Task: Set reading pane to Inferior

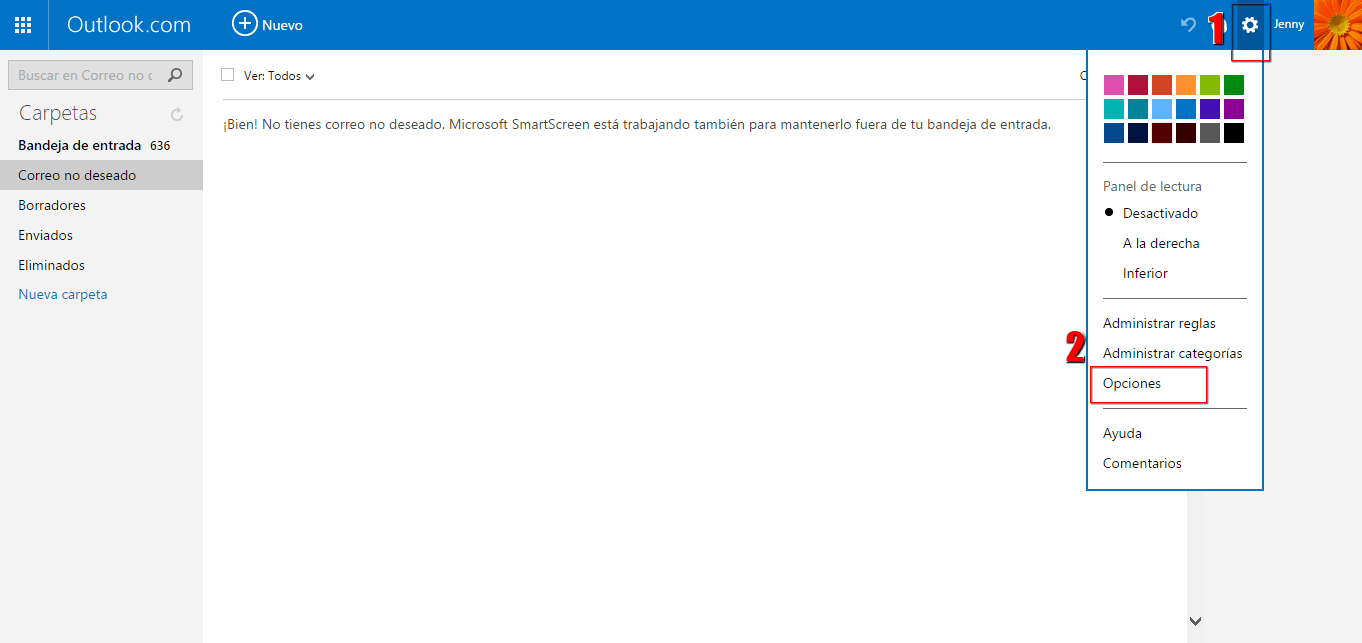Action: (x=1145, y=273)
